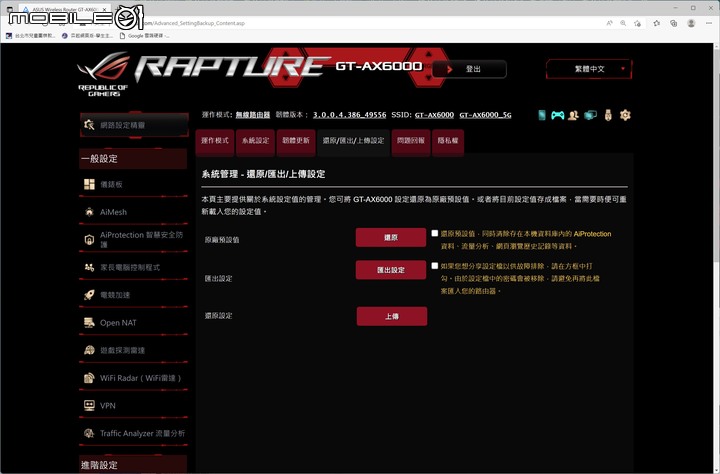Open the mobile app status icon
Image resolution: width=720 pixels, height=474 pixels.
(x=542, y=115)
